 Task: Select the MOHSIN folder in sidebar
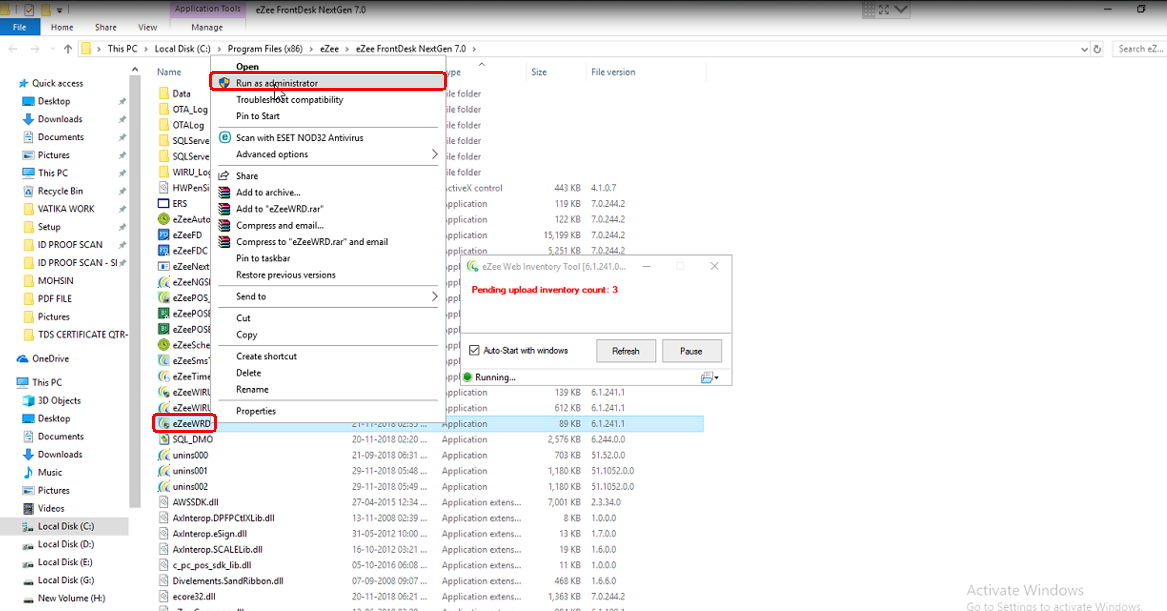click(x=56, y=281)
